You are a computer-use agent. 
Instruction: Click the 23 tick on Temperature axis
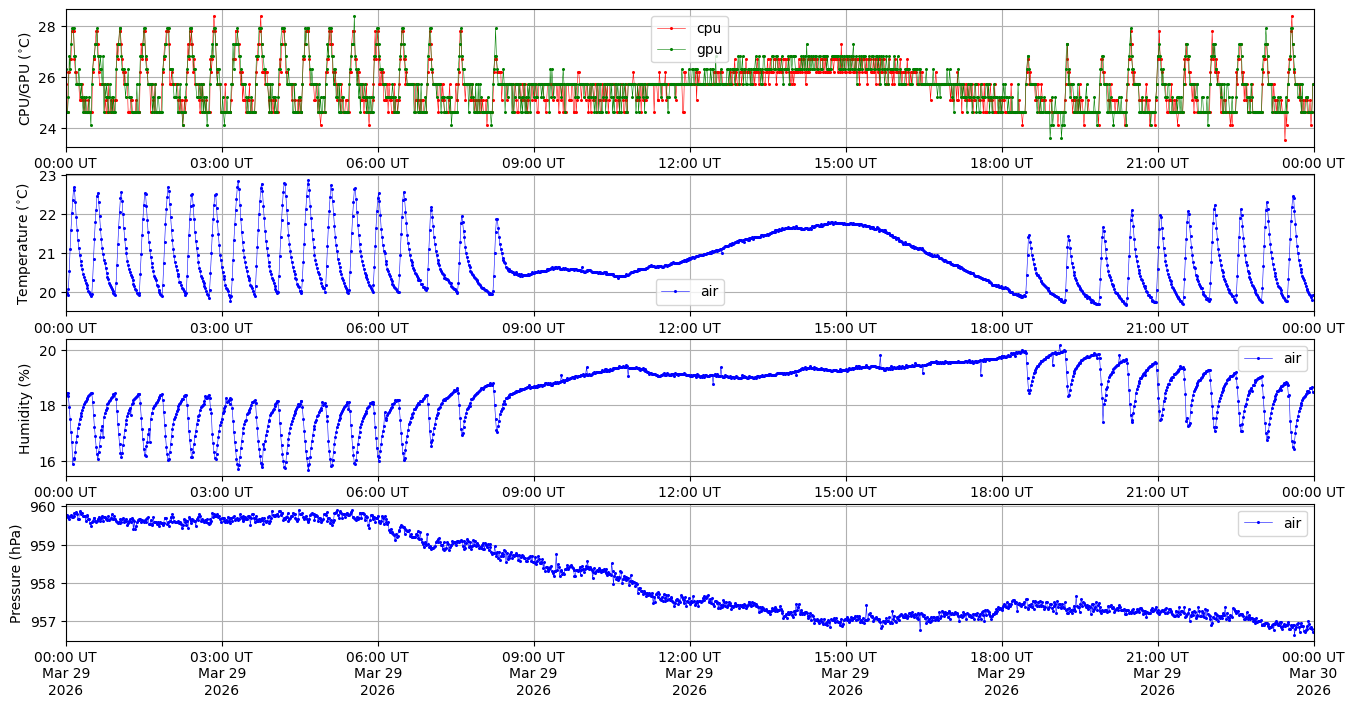[x=49, y=176]
